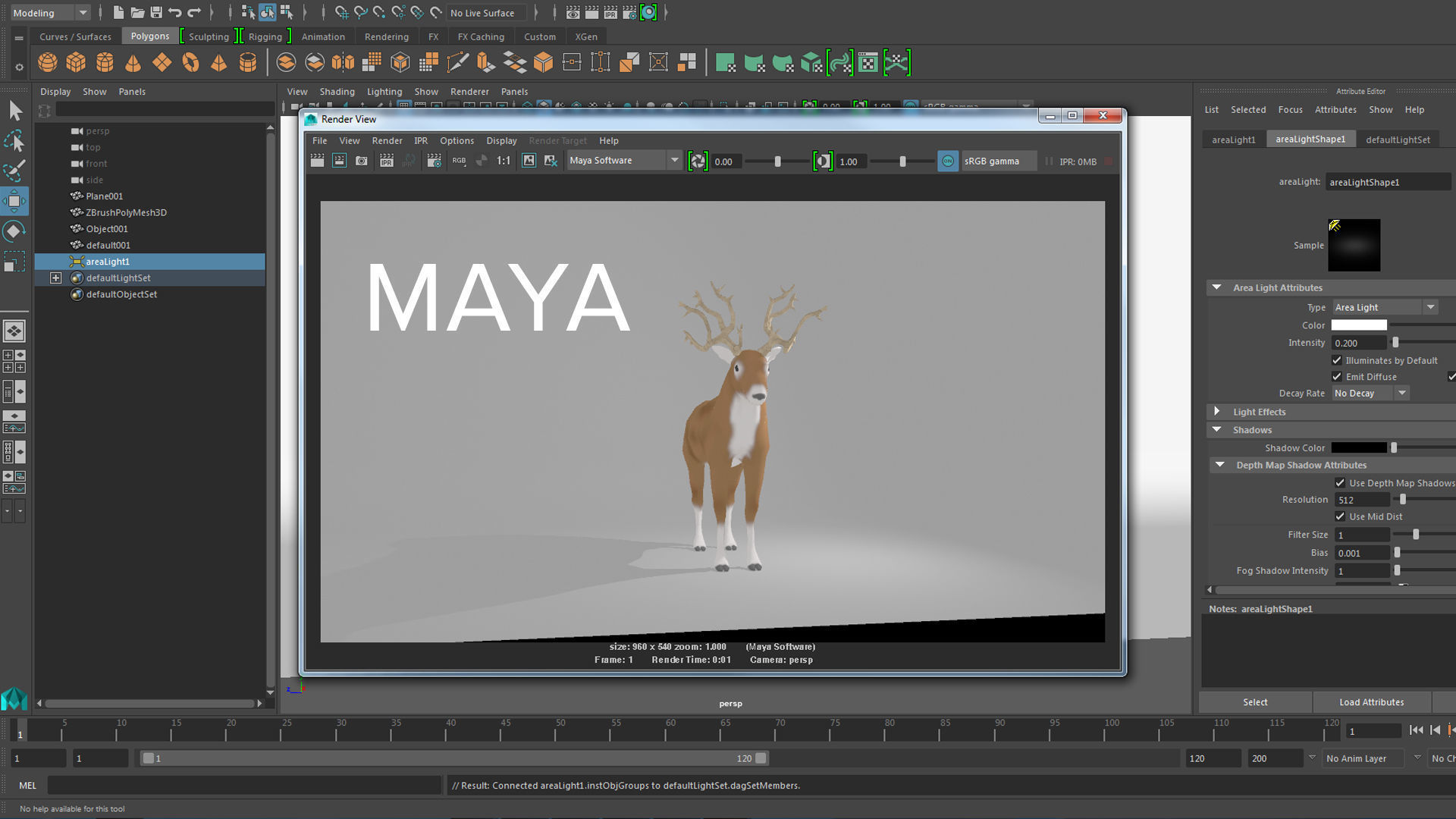
Task: Click the Select tool arrow icon
Action: point(15,111)
